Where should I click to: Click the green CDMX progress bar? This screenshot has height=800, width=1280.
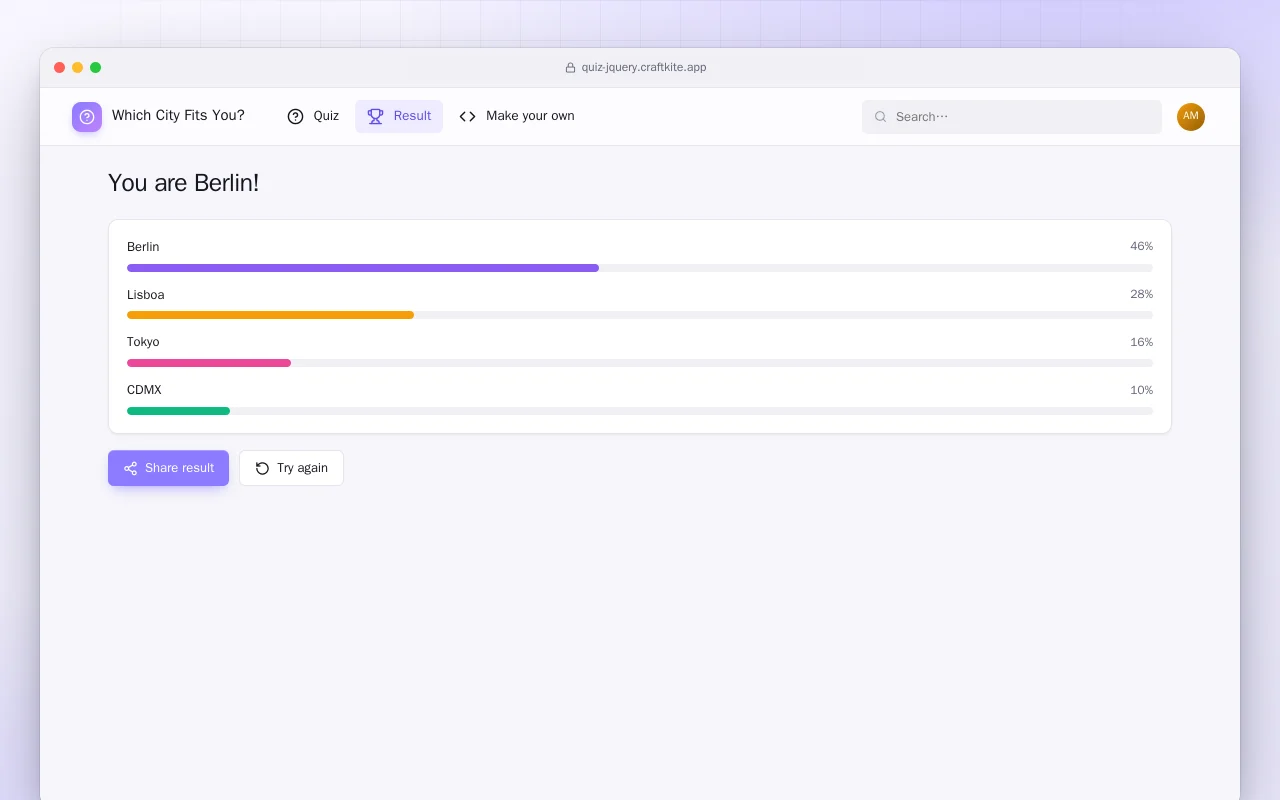[x=178, y=411]
